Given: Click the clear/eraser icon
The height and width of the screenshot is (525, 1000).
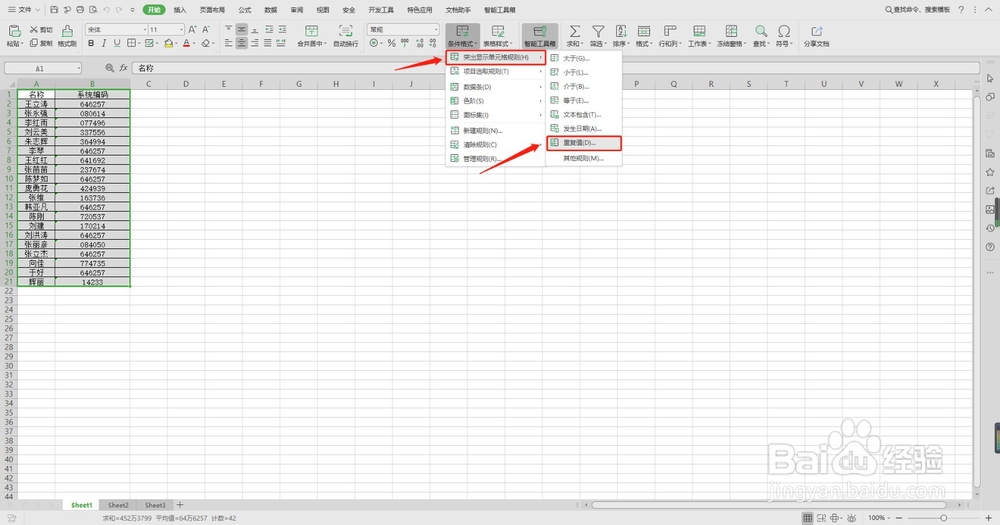Looking at the screenshot, I should (x=205, y=43).
